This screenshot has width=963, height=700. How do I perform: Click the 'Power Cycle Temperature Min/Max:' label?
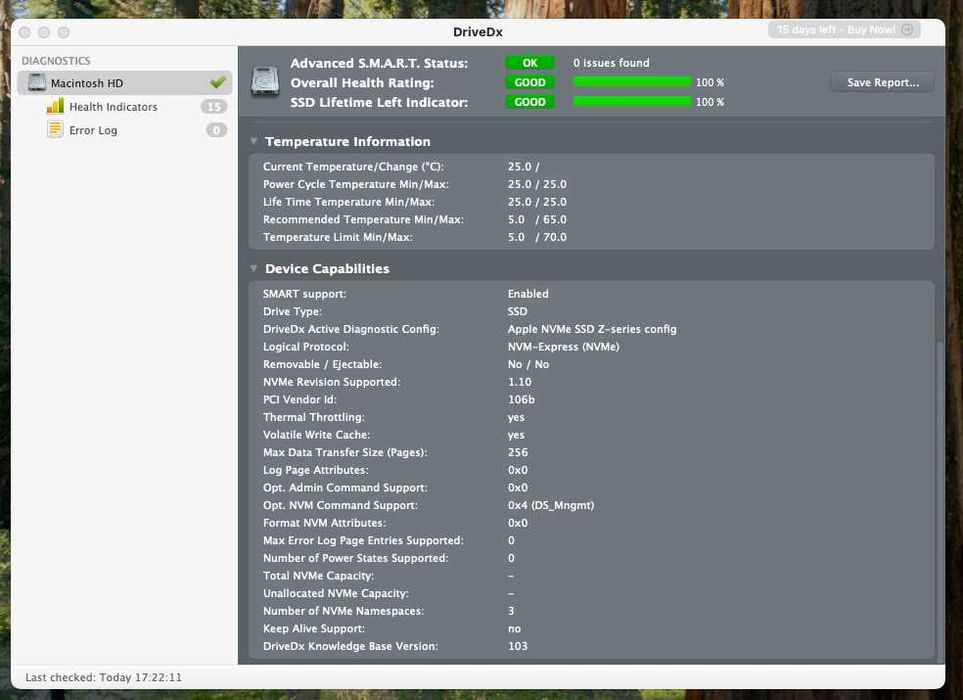(356, 184)
